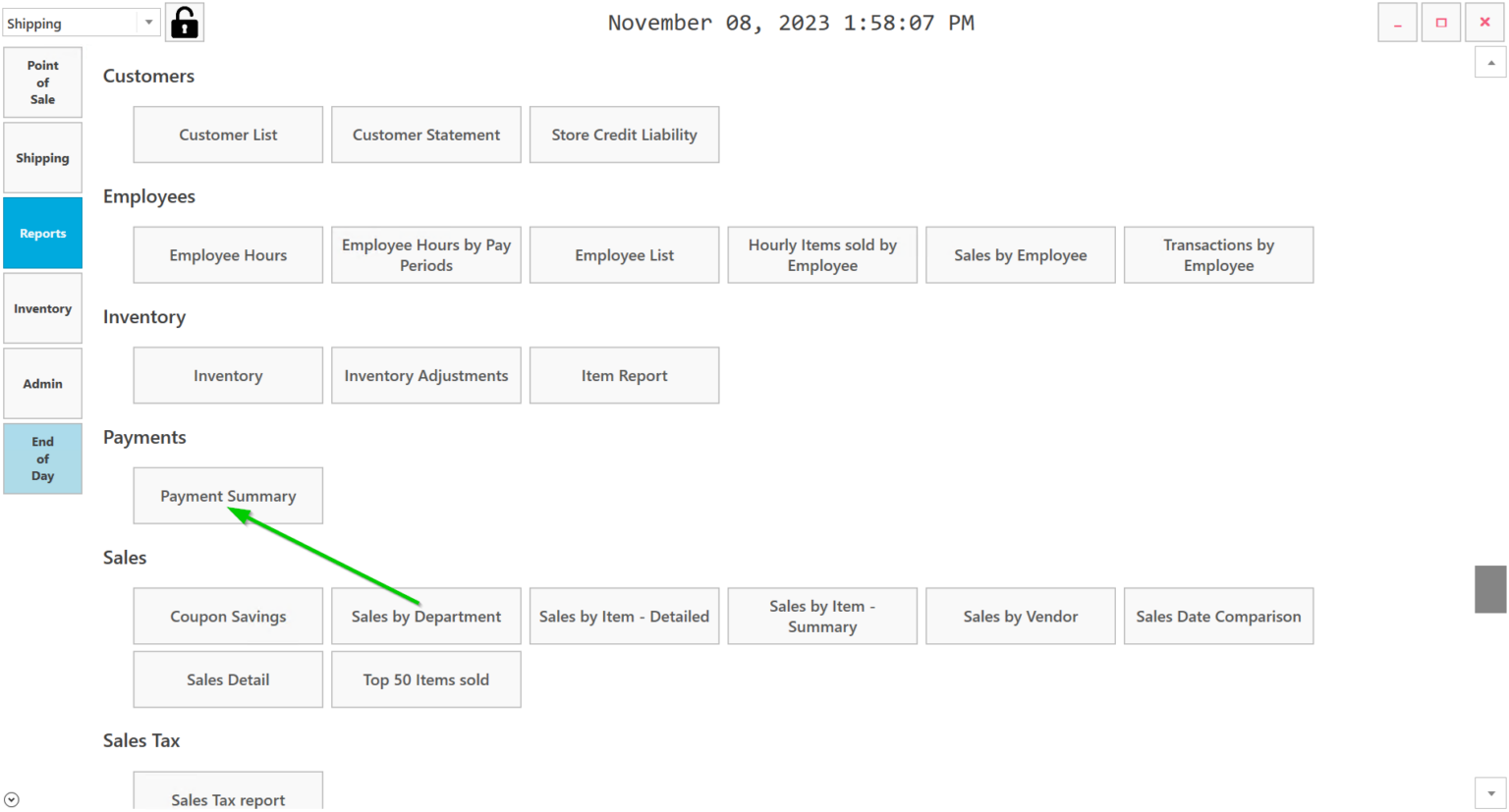1509x812 pixels.
Task: Switch to the Inventory sidebar tab
Action: [42, 307]
